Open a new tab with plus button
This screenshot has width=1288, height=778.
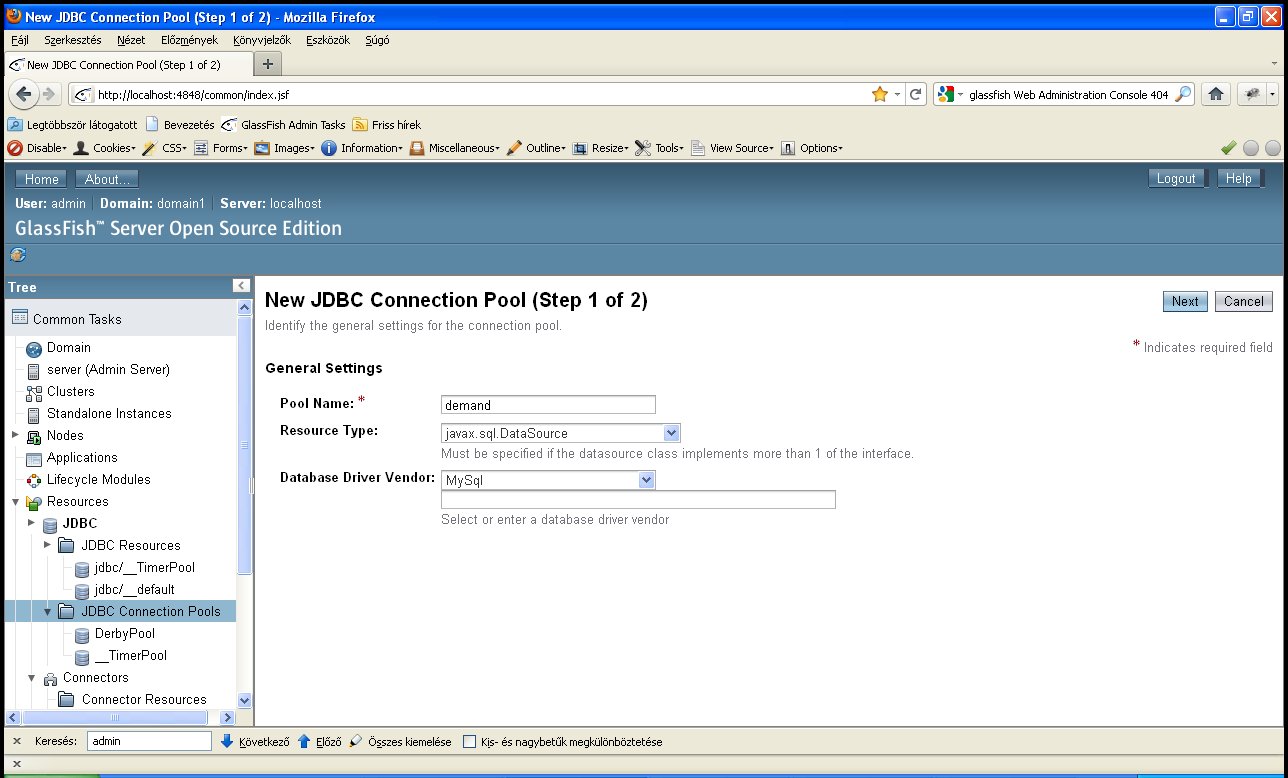267,64
